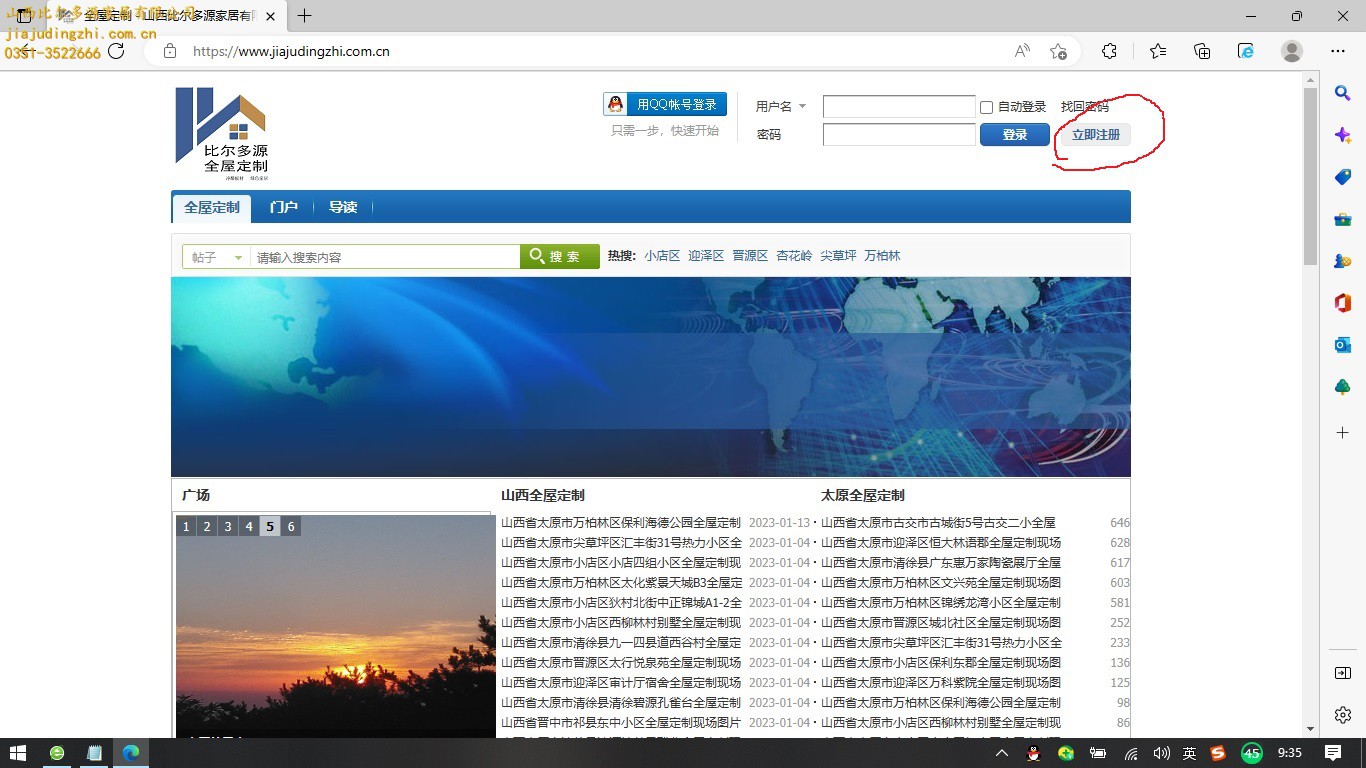Open the Windows notification center
This screenshot has width=1366, height=768.
click(x=1333, y=753)
